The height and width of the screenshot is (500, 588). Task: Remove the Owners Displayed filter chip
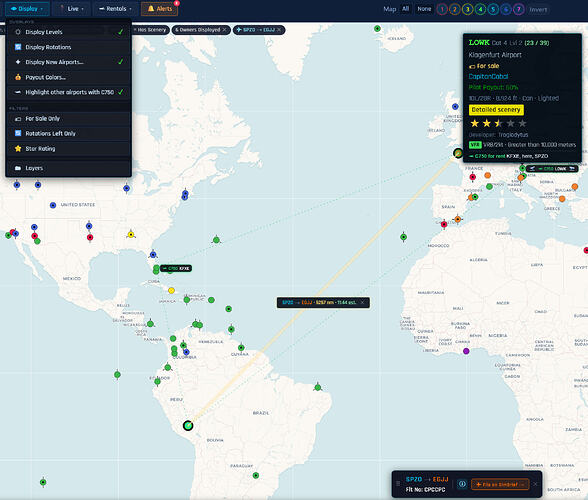tap(224, 30)
